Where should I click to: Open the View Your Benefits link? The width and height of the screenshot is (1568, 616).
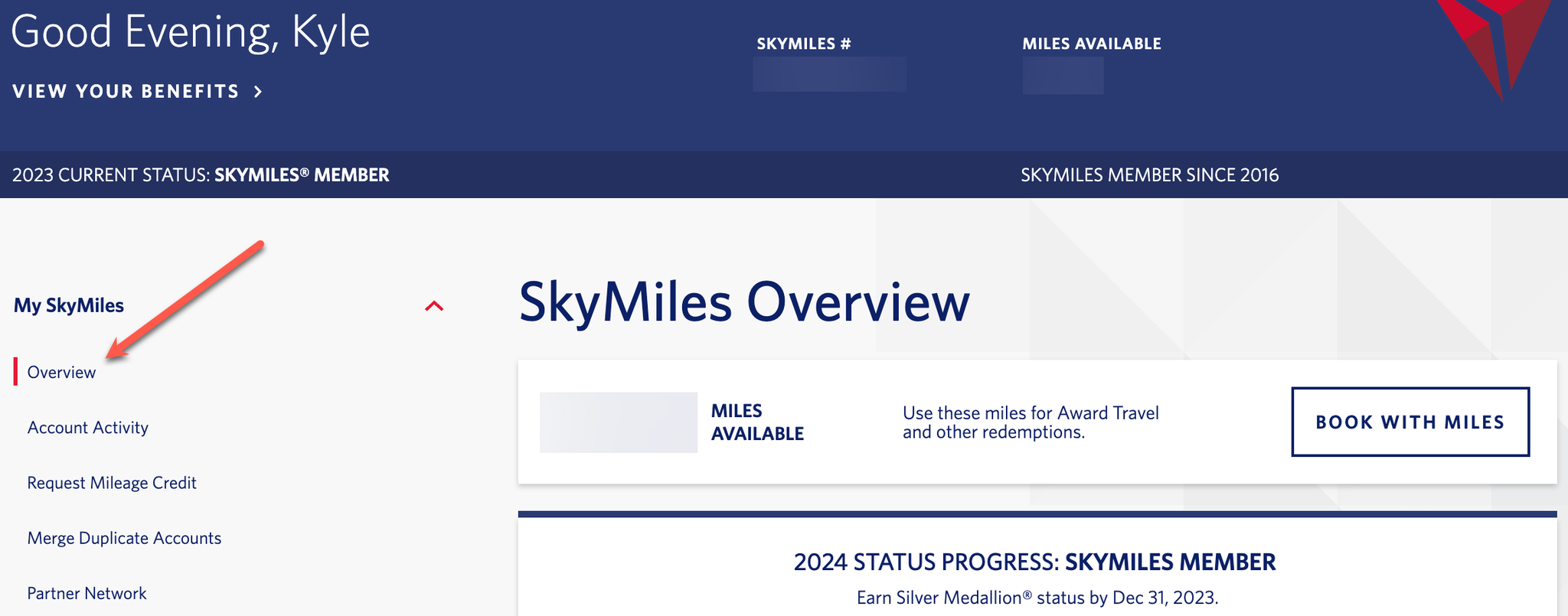126,92
